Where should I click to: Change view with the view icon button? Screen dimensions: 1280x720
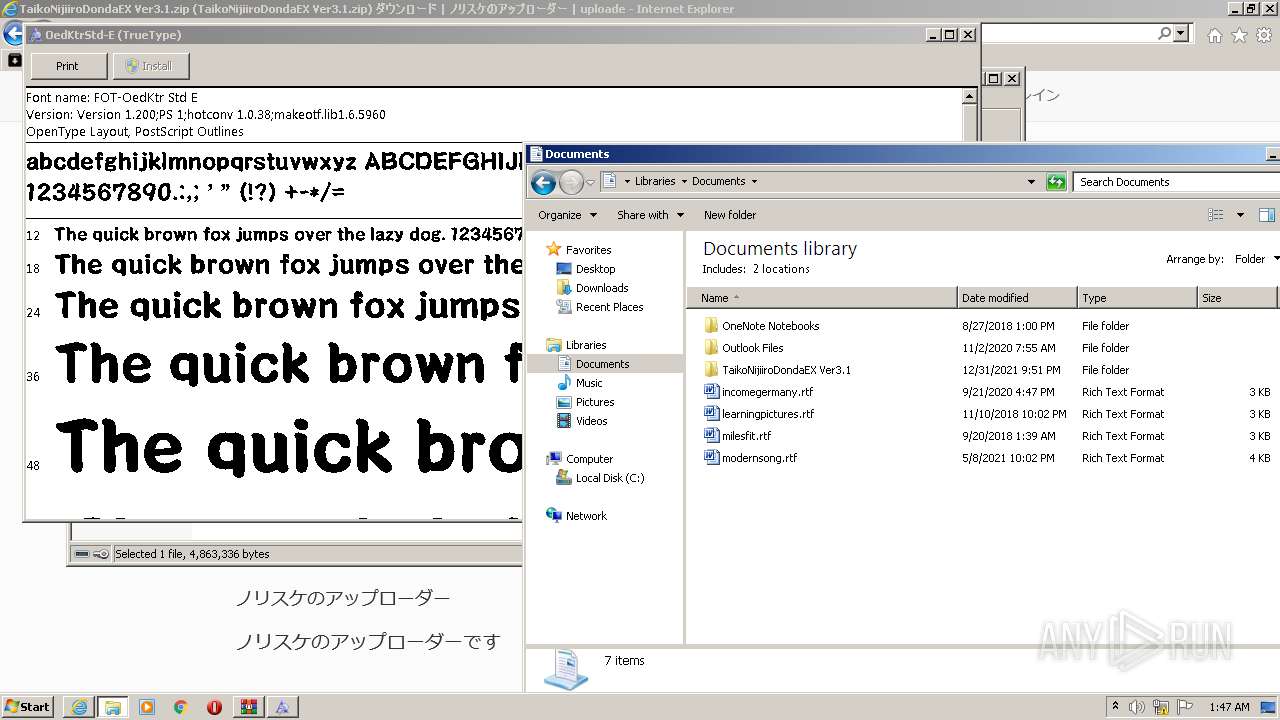coord(1216,215)
